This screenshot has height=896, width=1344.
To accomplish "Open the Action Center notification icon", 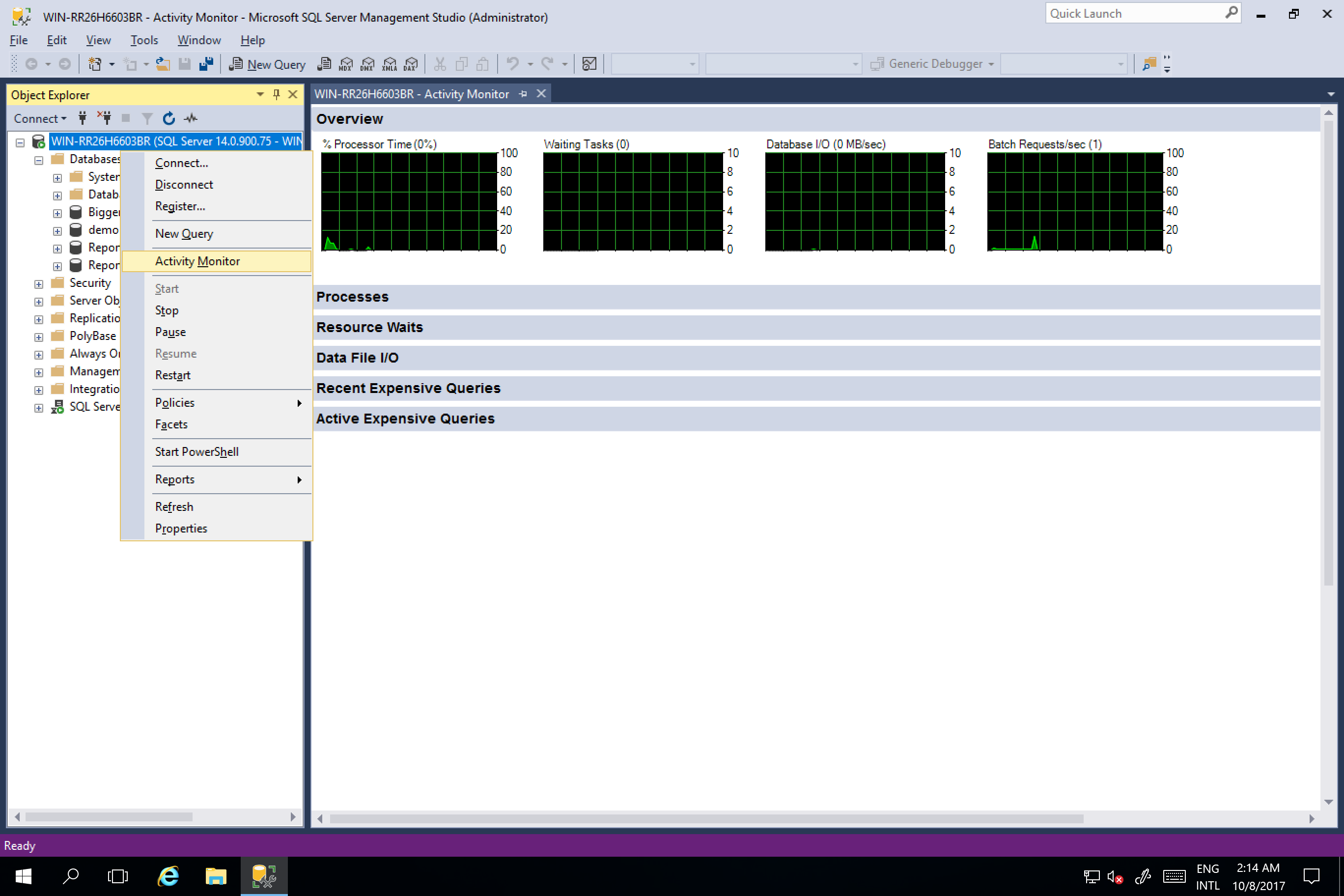I will pyautogui.click(x=1312, y=875).
